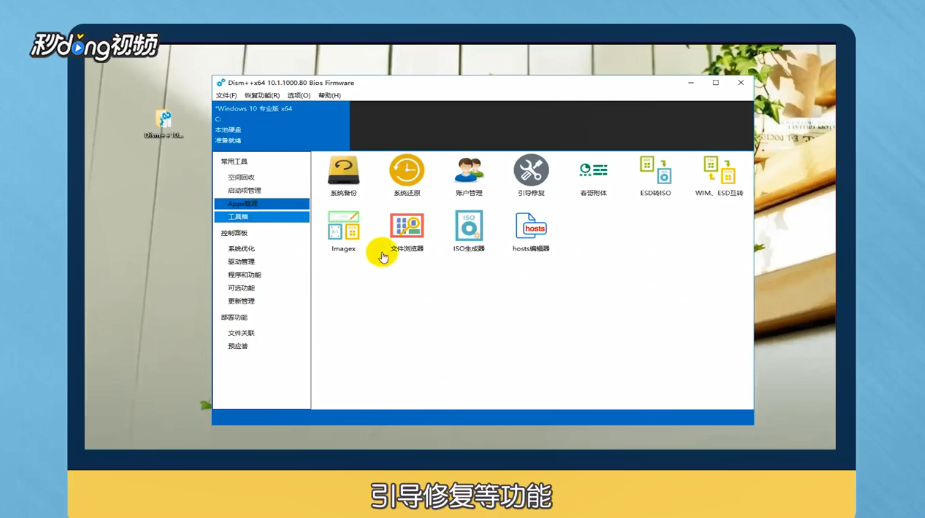Open the 文件(F) menu
The image size is (925, 518).
point(226,96)
